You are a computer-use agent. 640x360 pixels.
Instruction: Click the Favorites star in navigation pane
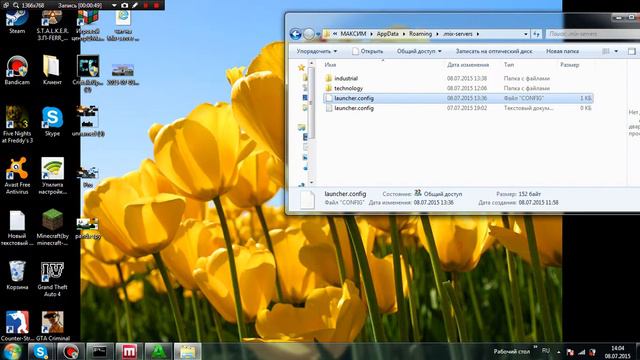(x=301, y=67)
